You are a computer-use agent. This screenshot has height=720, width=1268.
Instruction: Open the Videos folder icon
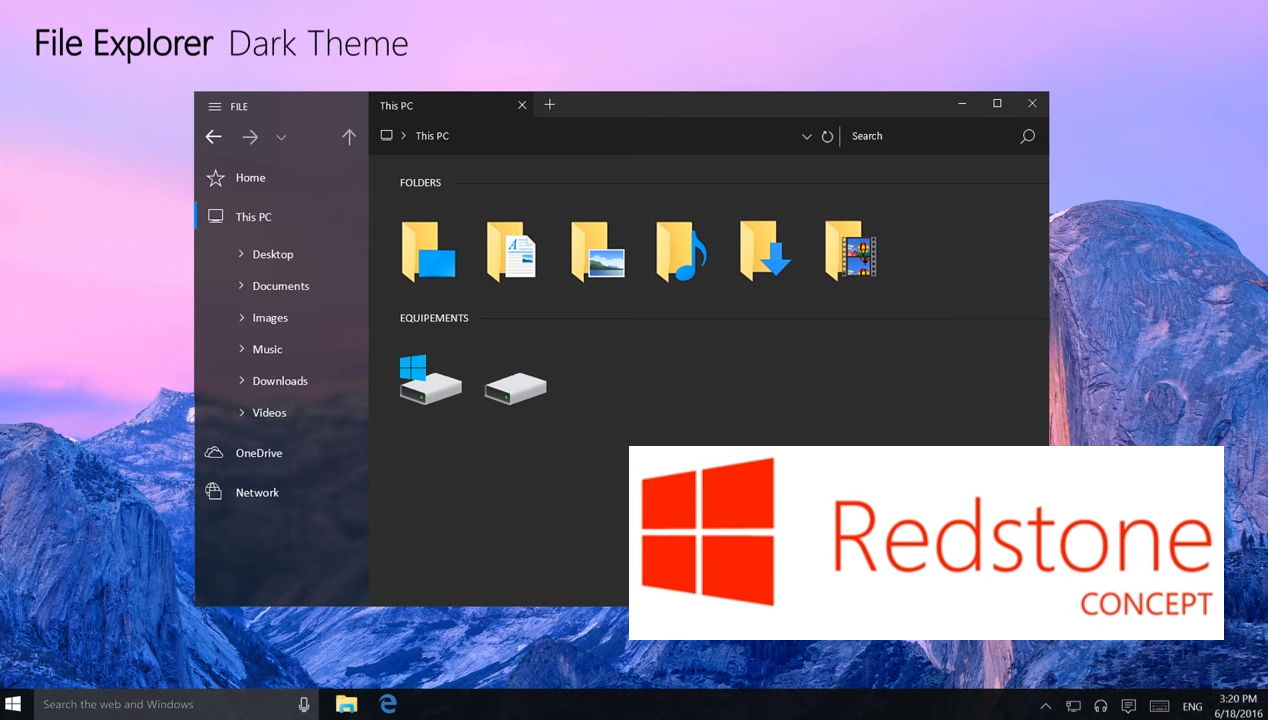[851, 250]
